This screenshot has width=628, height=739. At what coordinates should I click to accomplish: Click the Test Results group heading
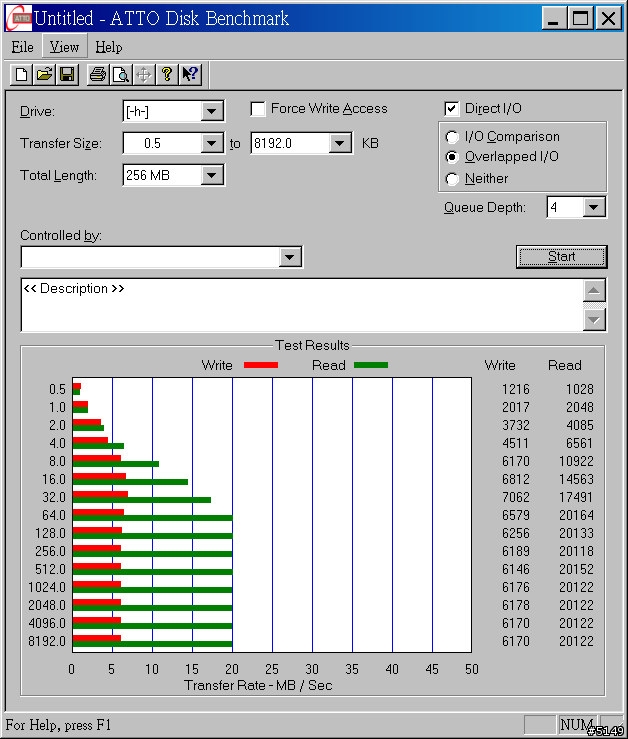(x=312, y=345)
